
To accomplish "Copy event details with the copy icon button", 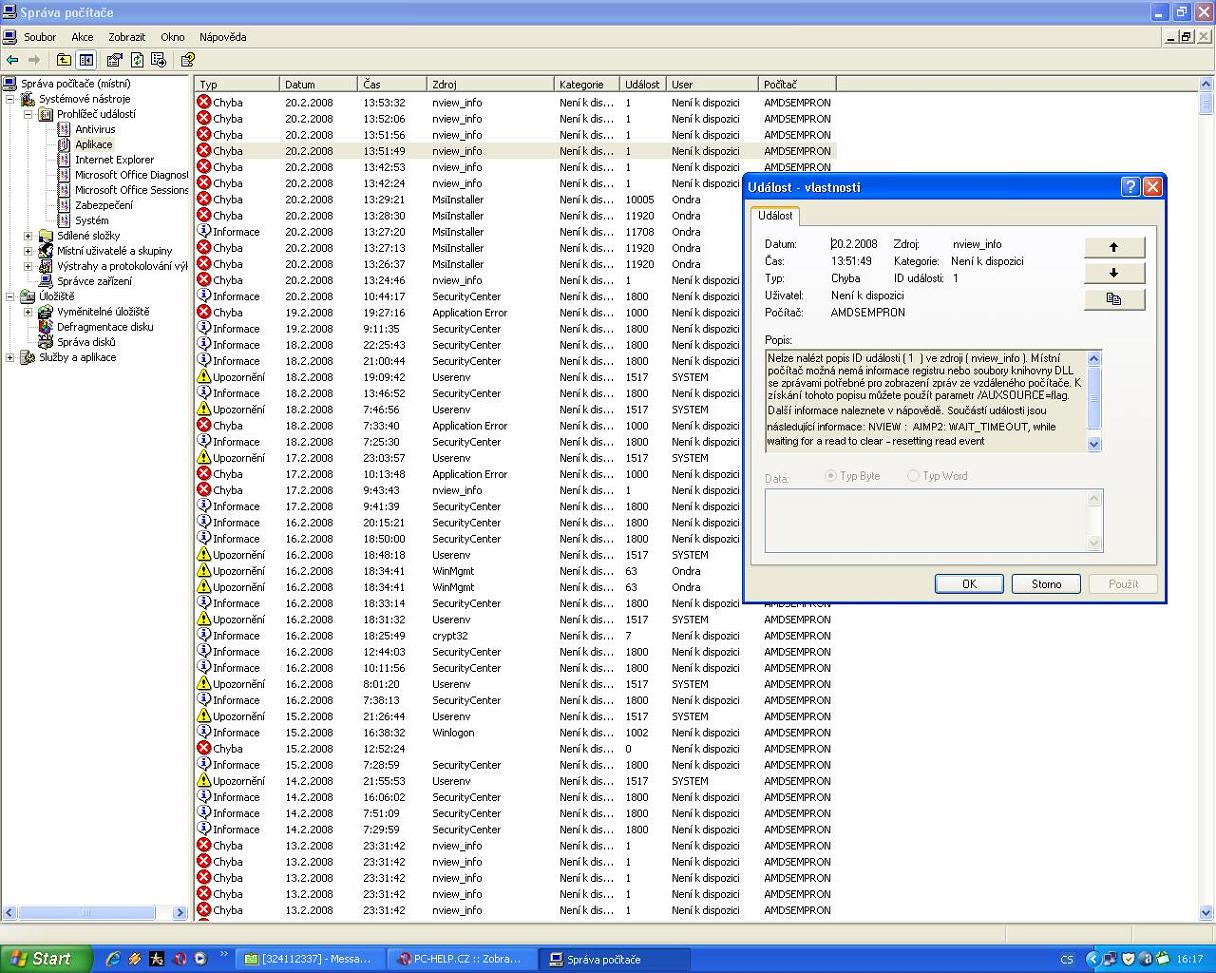I will pyautogui.click(x=1113, y=299).
